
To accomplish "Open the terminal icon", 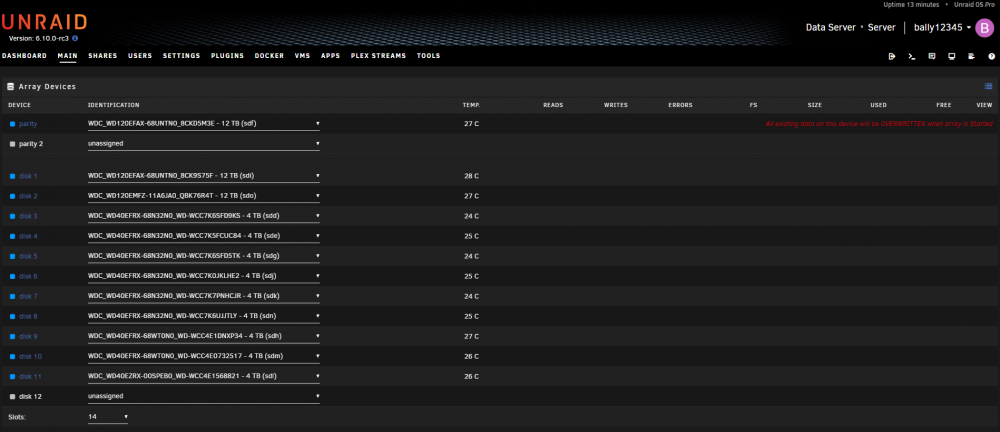I will pyautogui.click(x=912, y=56).
